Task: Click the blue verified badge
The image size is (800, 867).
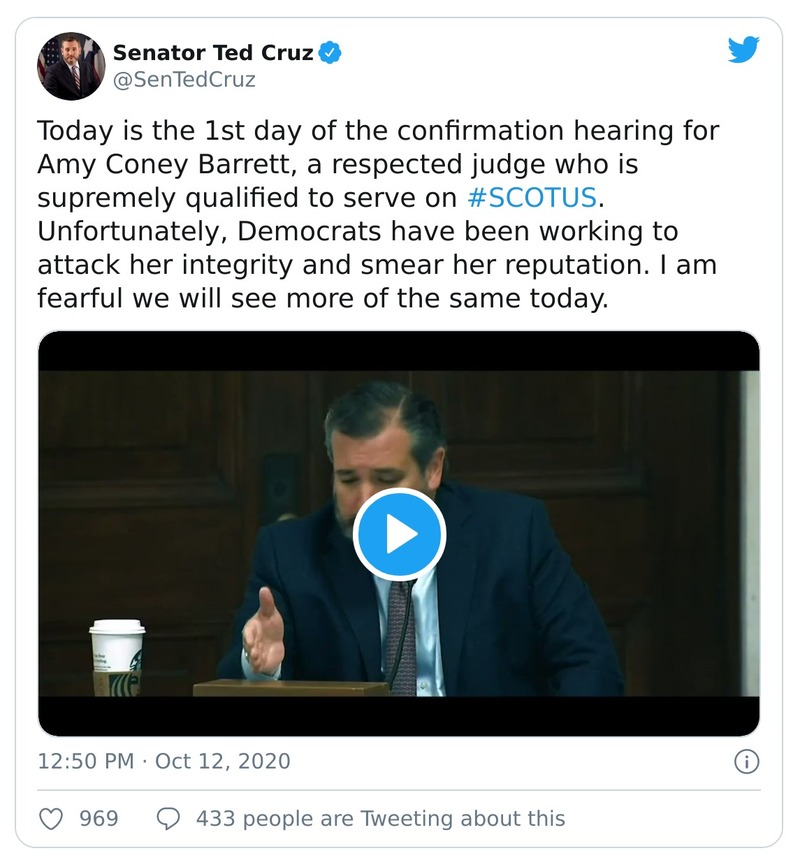Action: coord(331,52)
